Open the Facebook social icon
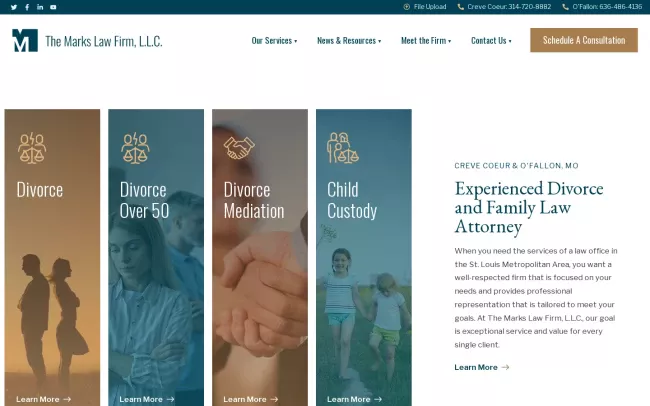Viewport: 650px width, 406px height. (x=27, y=7)
